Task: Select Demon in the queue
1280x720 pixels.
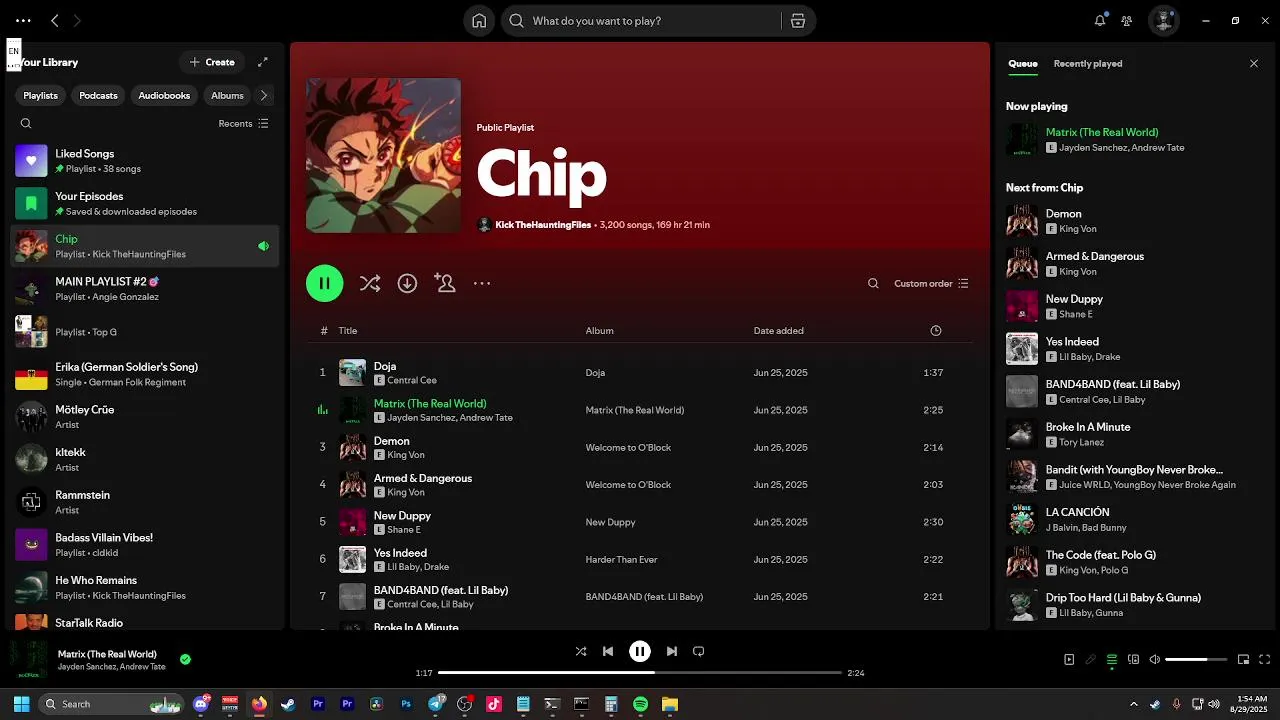Action: 1133,221
